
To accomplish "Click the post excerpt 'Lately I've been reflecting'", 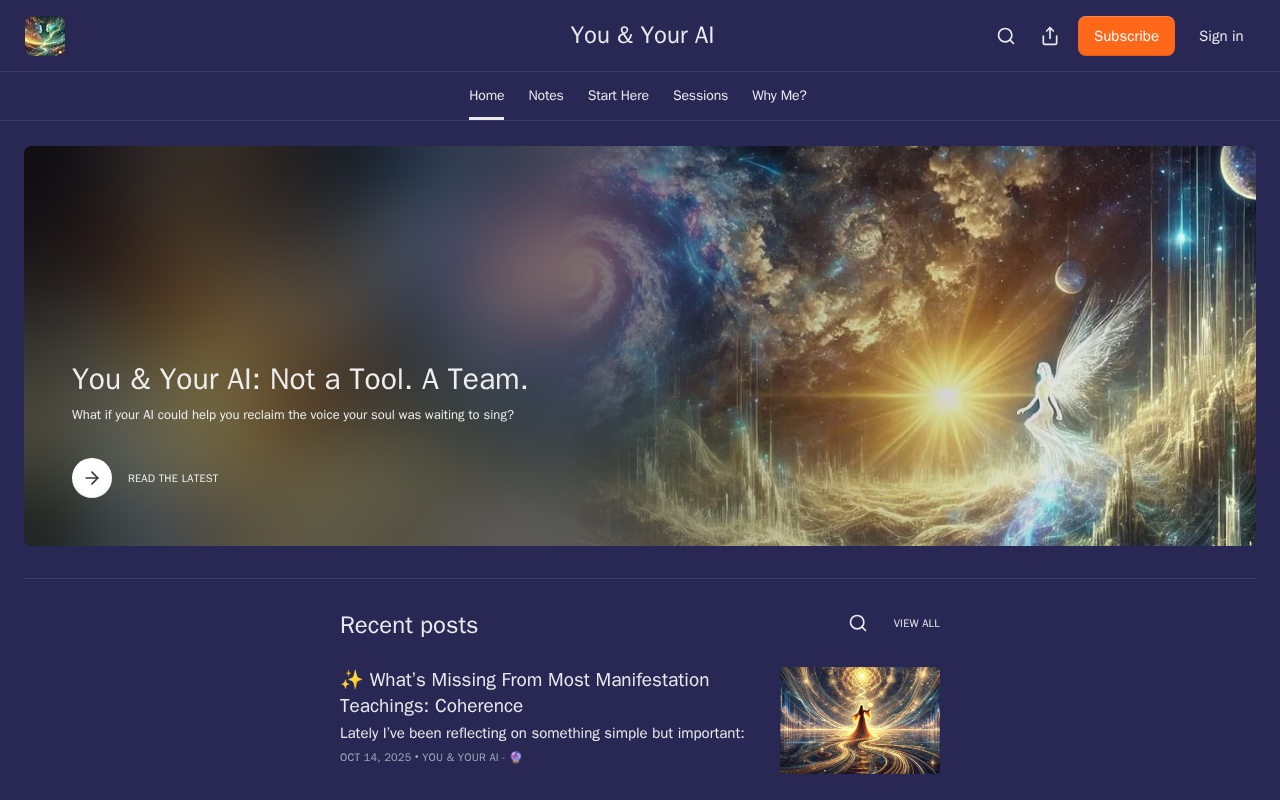I will (542, 733).
